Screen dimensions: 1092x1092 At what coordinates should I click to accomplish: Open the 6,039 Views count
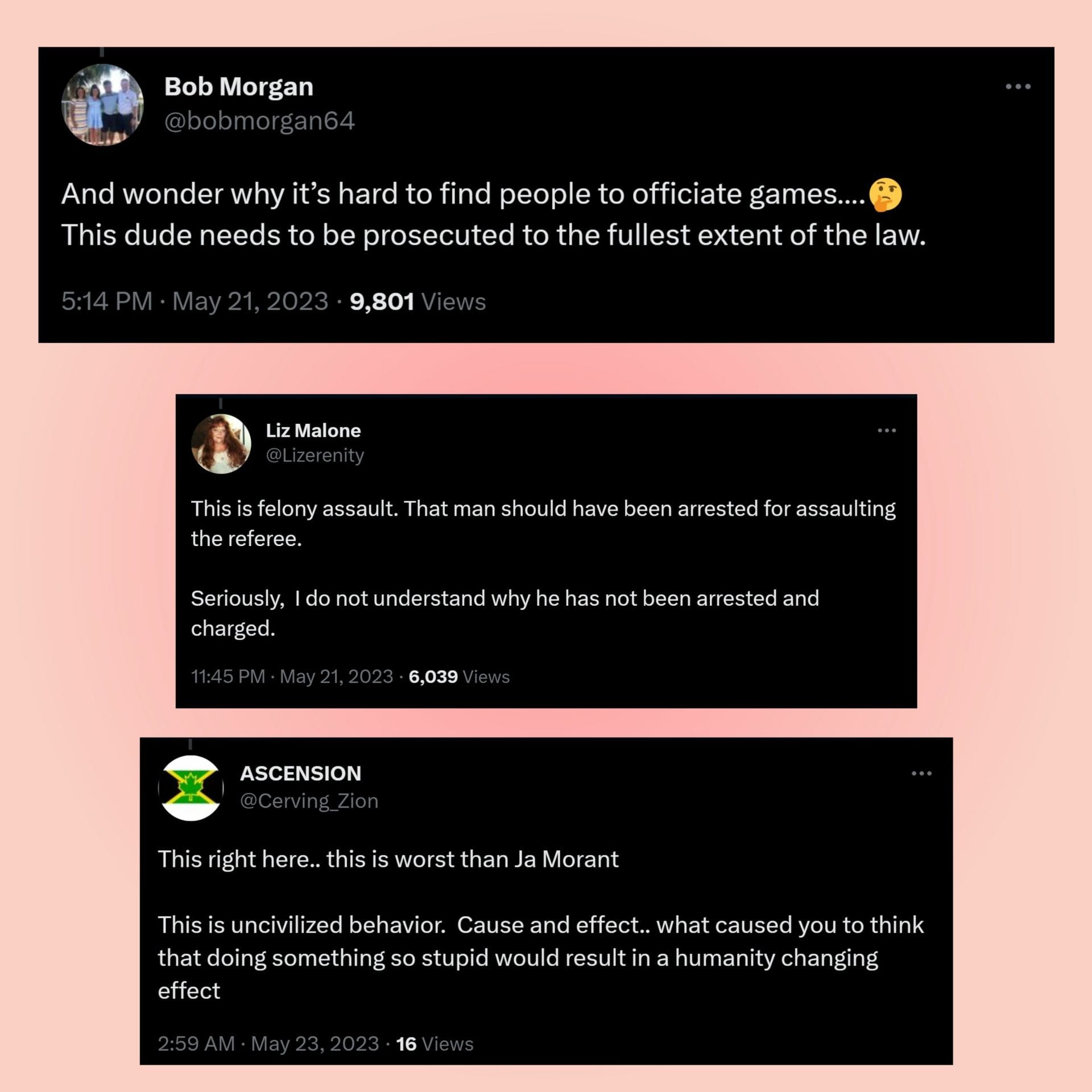[459, 676]
